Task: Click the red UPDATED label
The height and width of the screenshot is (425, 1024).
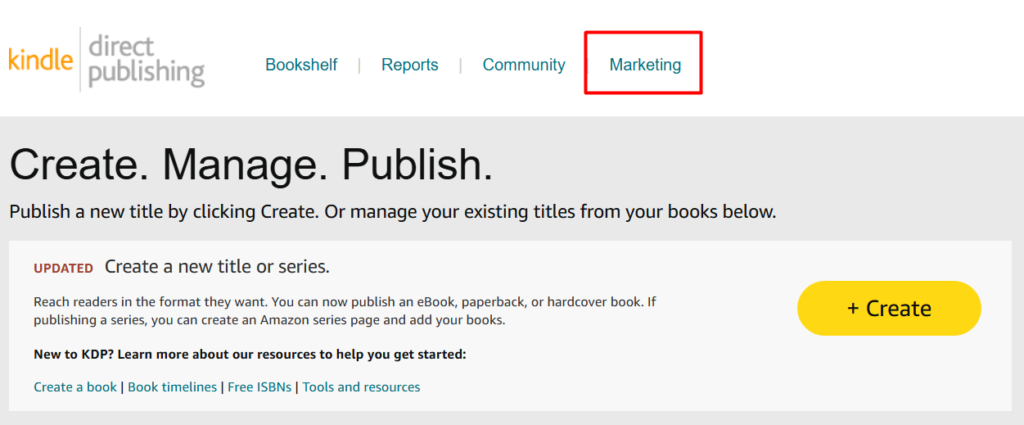Action: coord(63,268)
